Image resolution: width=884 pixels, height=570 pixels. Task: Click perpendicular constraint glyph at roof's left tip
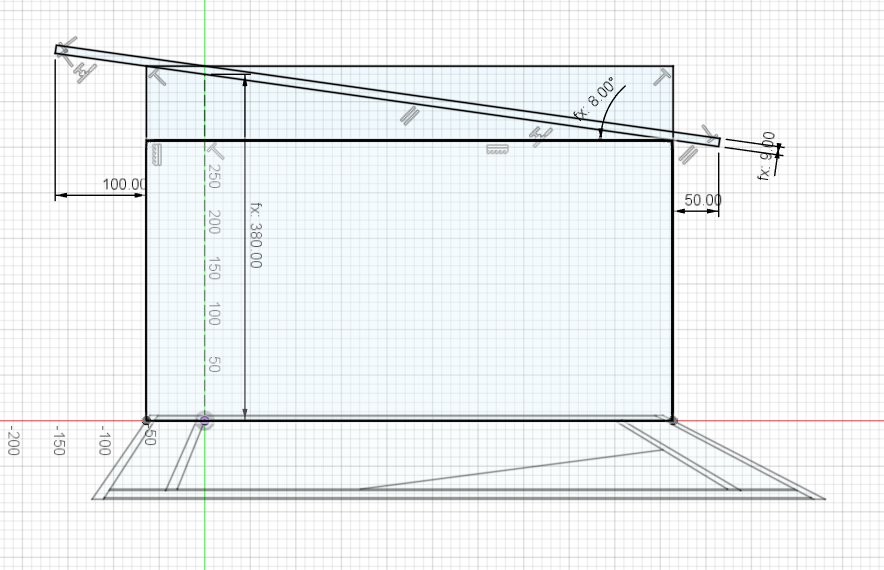67,50
